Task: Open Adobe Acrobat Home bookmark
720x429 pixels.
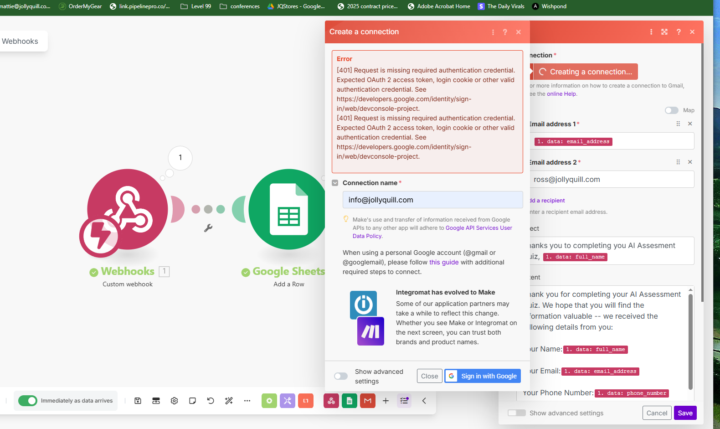Action: click(439, 6)
